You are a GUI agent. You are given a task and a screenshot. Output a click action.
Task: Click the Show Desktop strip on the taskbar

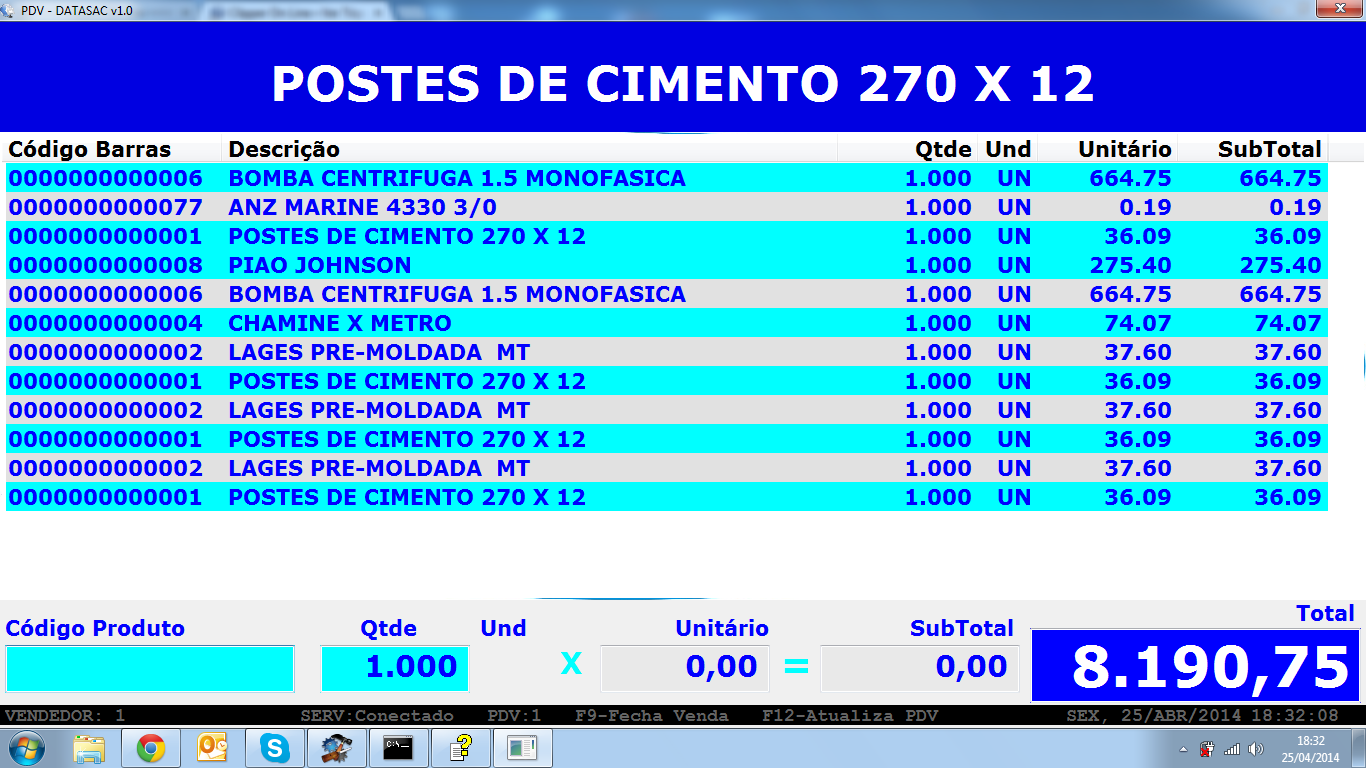tap(1359, 748)
